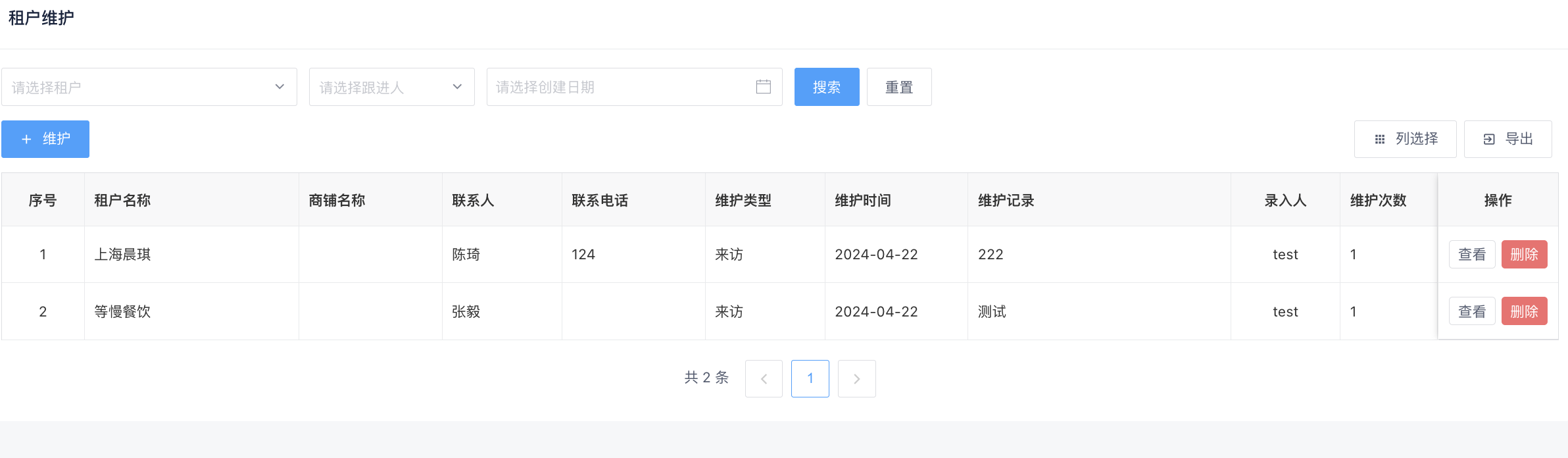
Task: Open the 请选择跟进人 dropdown
Action: point(391,87)
